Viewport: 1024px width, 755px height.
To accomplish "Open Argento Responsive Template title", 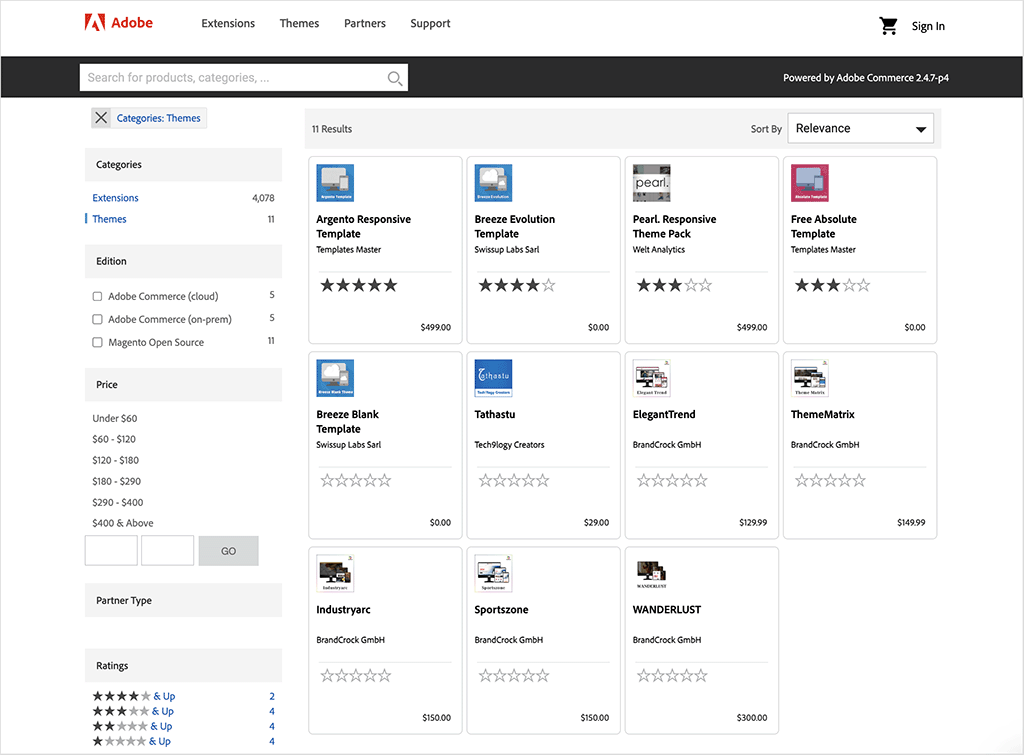I will (x=363, y=227).
